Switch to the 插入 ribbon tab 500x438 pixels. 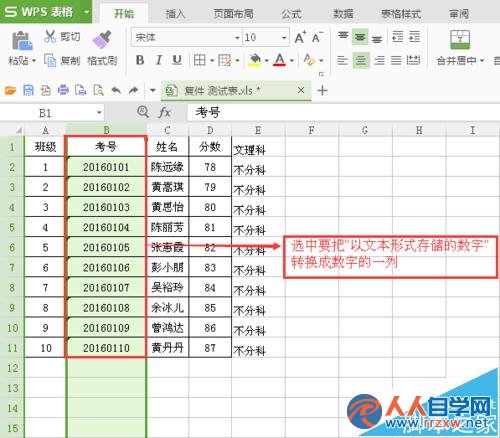coord(175,14)
